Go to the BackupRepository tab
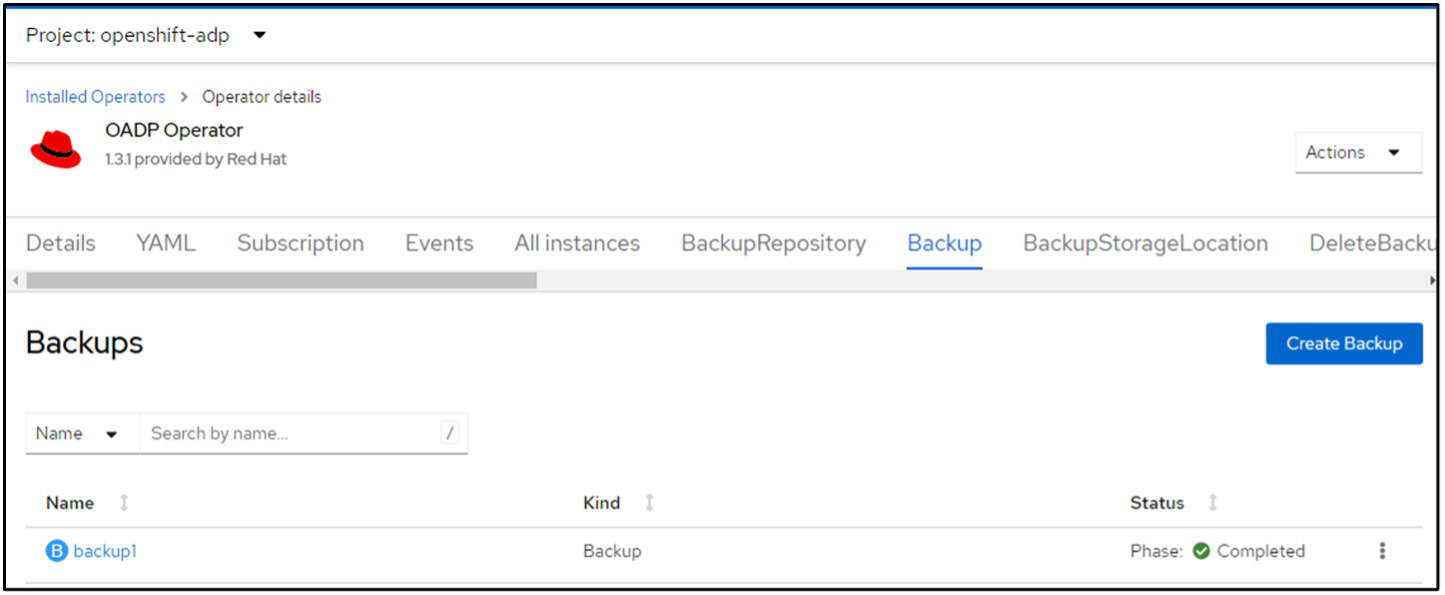 (773, 243)
